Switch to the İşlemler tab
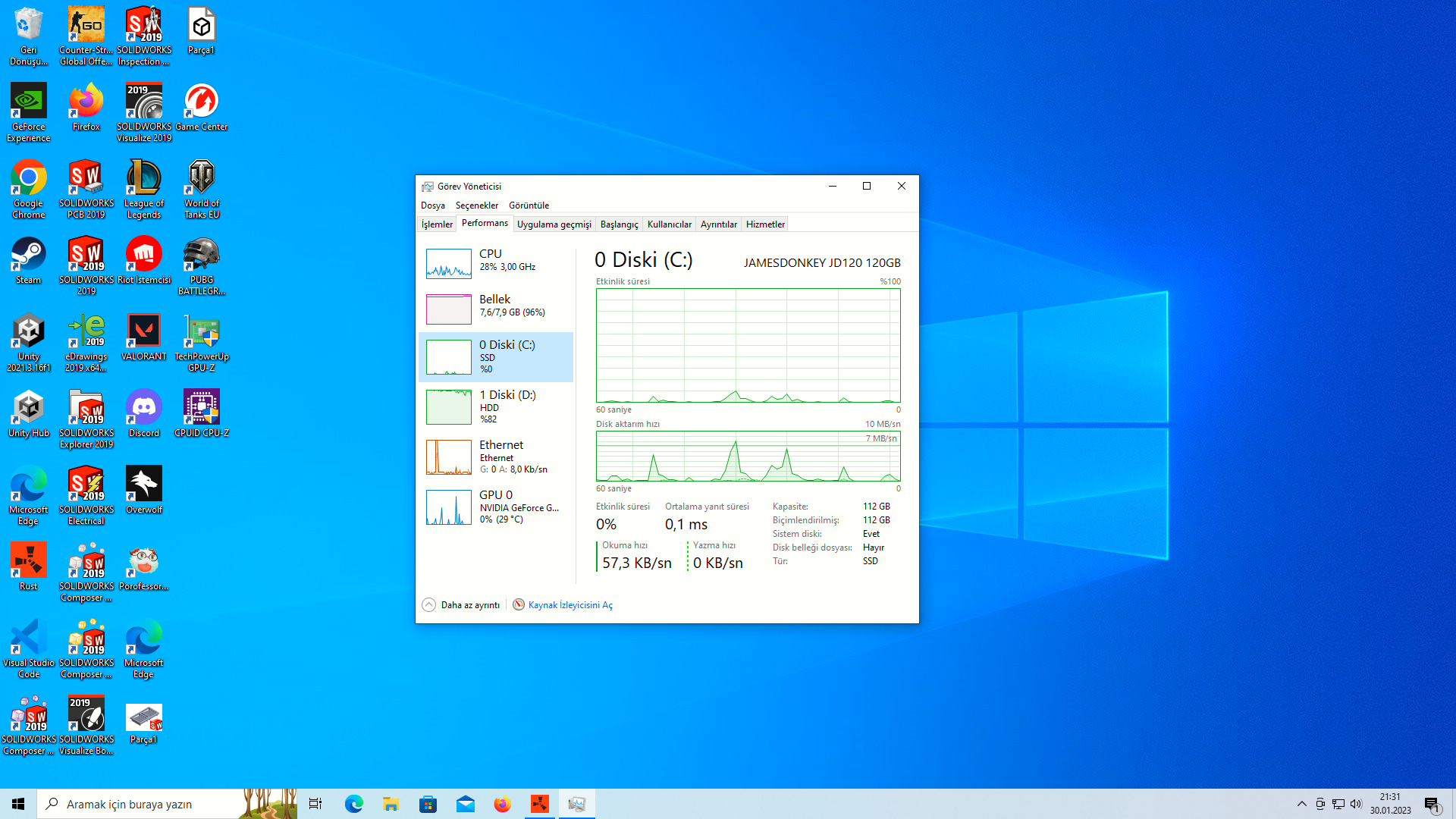 coord(437,224)
